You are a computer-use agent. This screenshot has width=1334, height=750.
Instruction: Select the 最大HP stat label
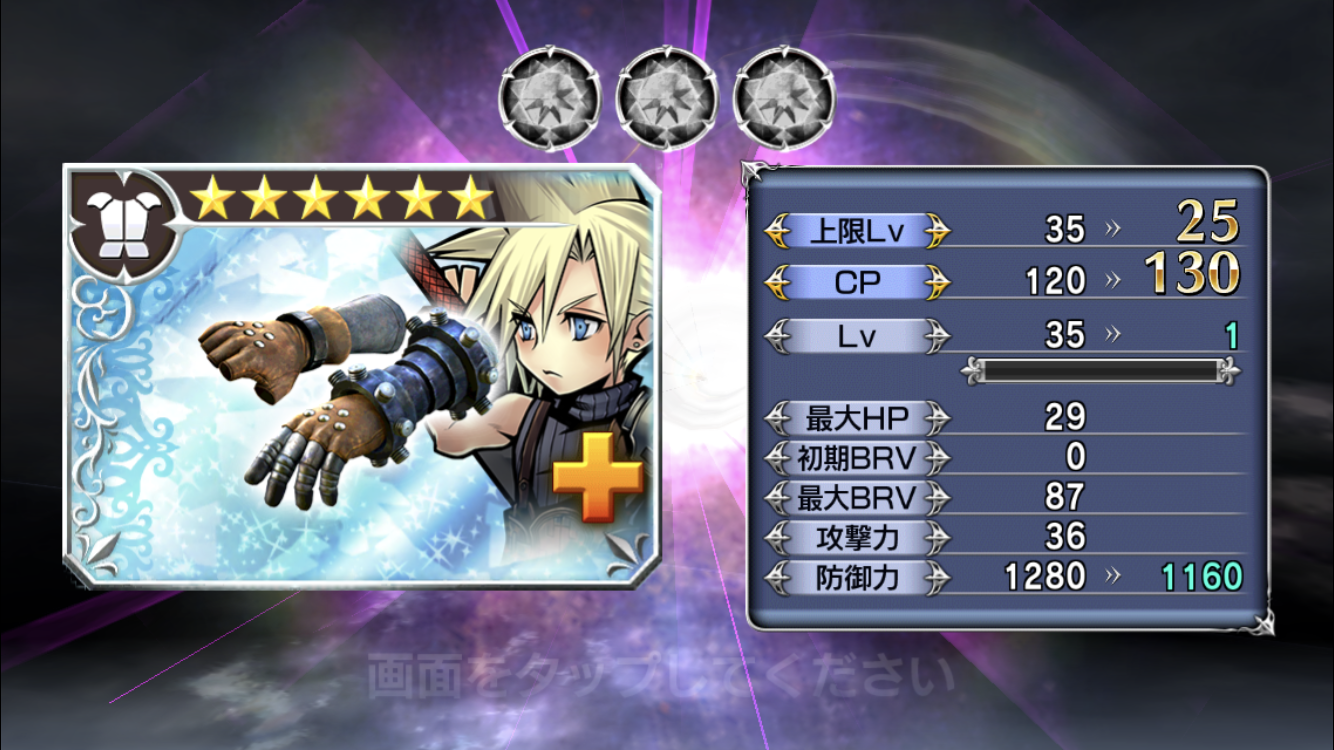tap(857, 416)
